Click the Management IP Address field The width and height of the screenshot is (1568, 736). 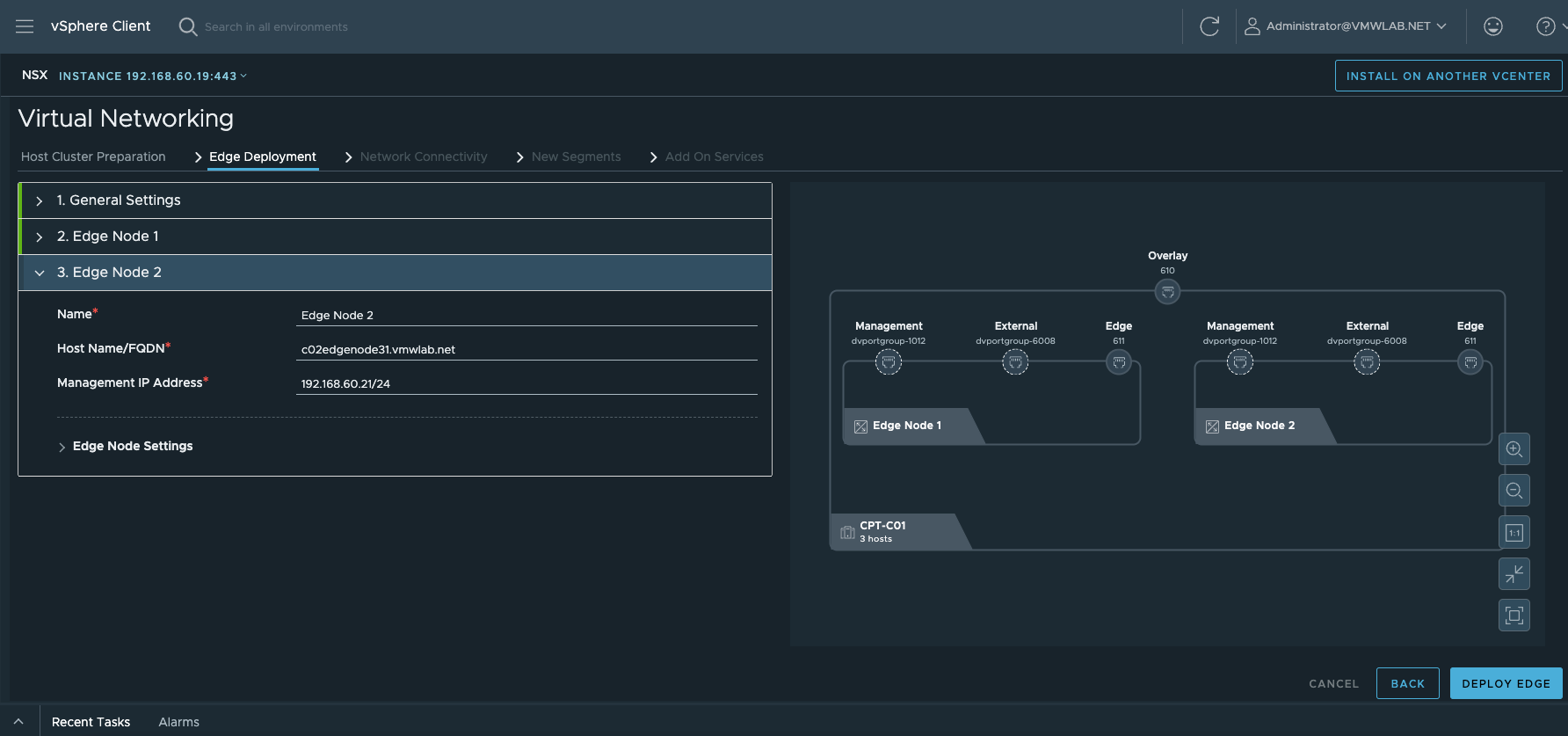tap(526, 383)
